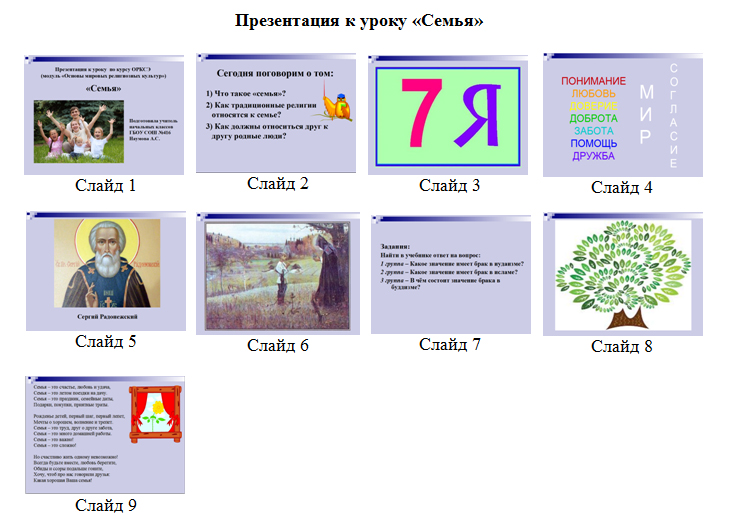Select the Слайд 9 thumbnail with poem
The width and height of the screenshot is (730, 530).
click(105, 435)
